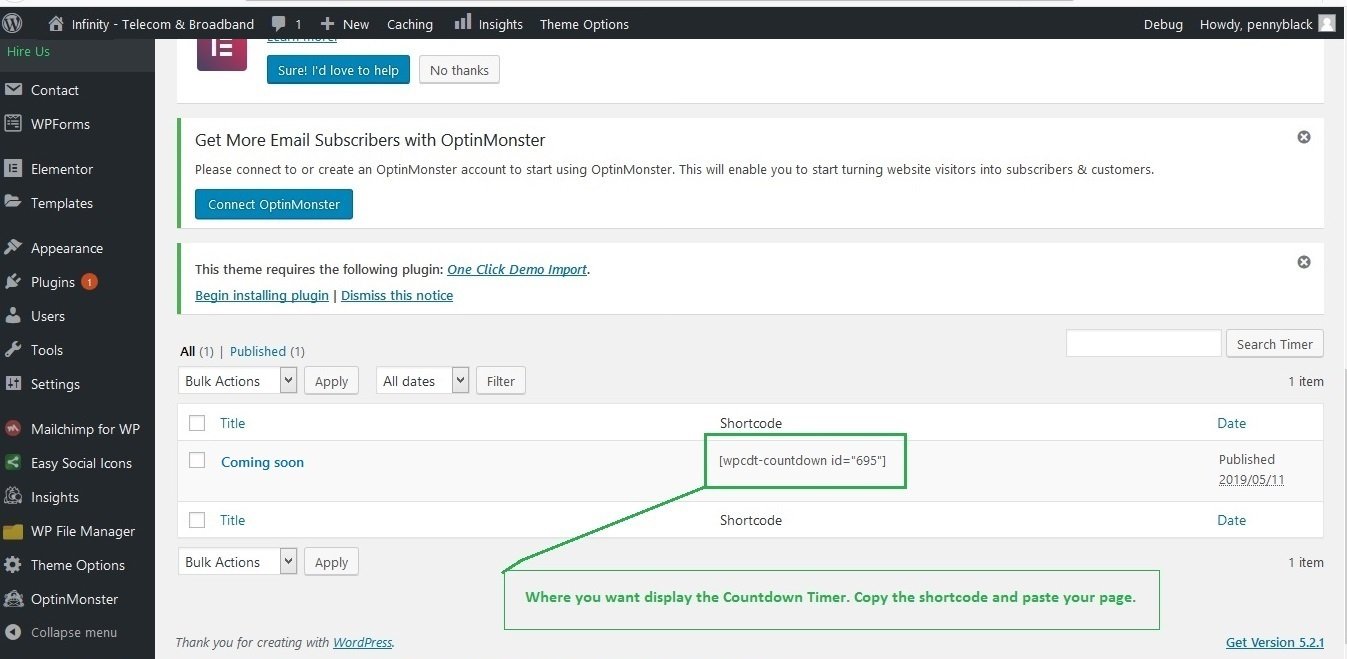
Task: Click the sidebar Insights icon
Action: pyautogui.click(x=13, y=497)
